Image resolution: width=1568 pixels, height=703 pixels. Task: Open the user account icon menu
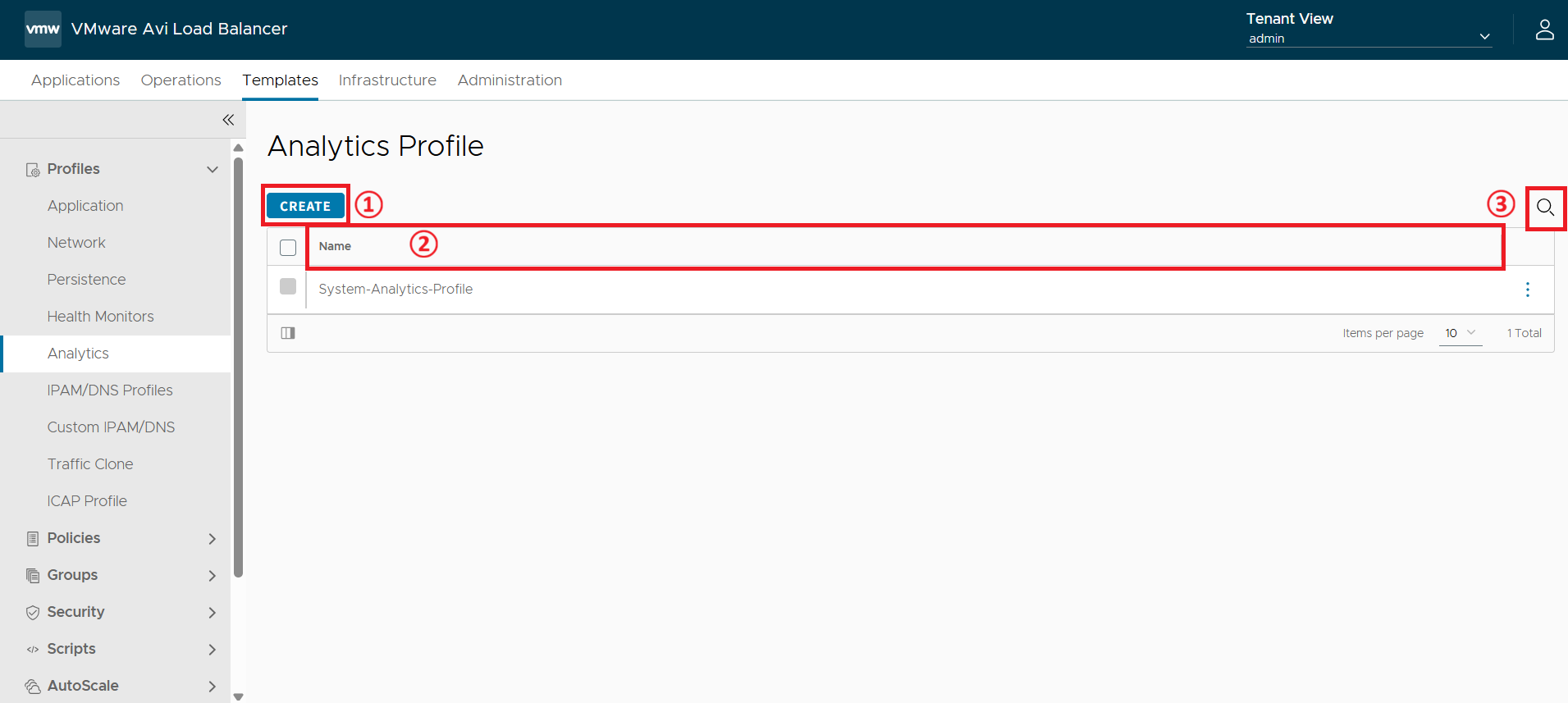pos(1544,30)
